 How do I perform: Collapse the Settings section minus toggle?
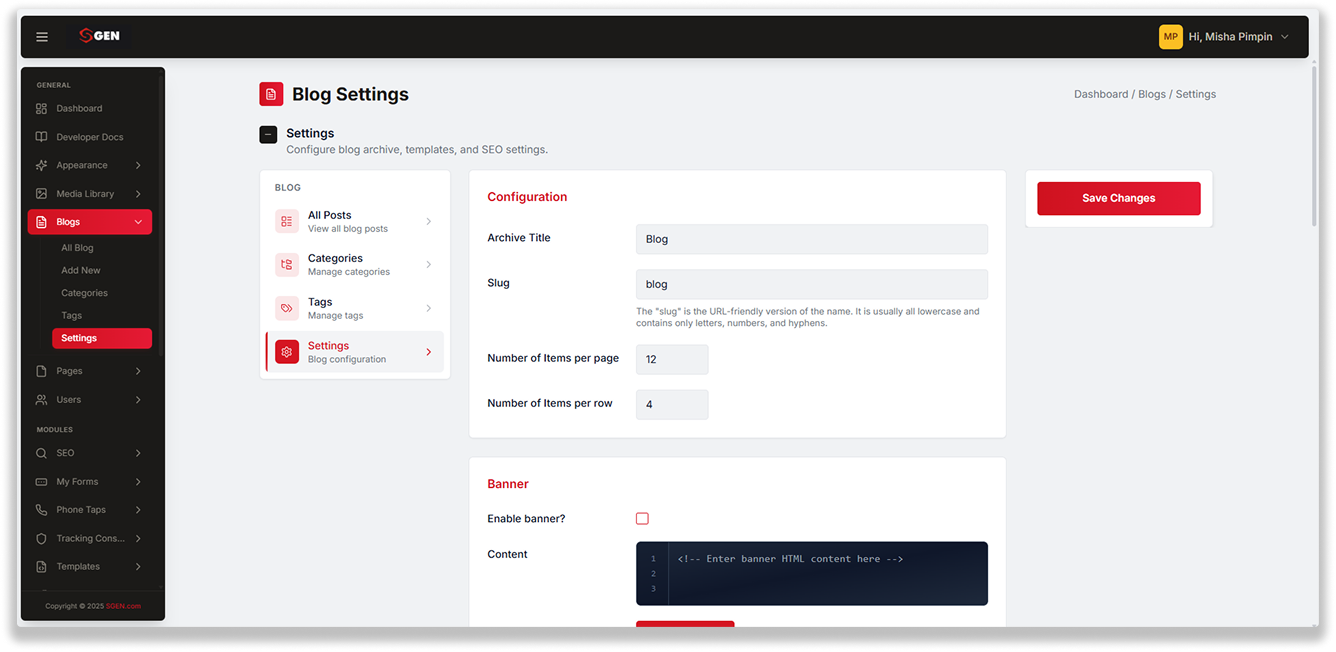(x=268, y=134)
